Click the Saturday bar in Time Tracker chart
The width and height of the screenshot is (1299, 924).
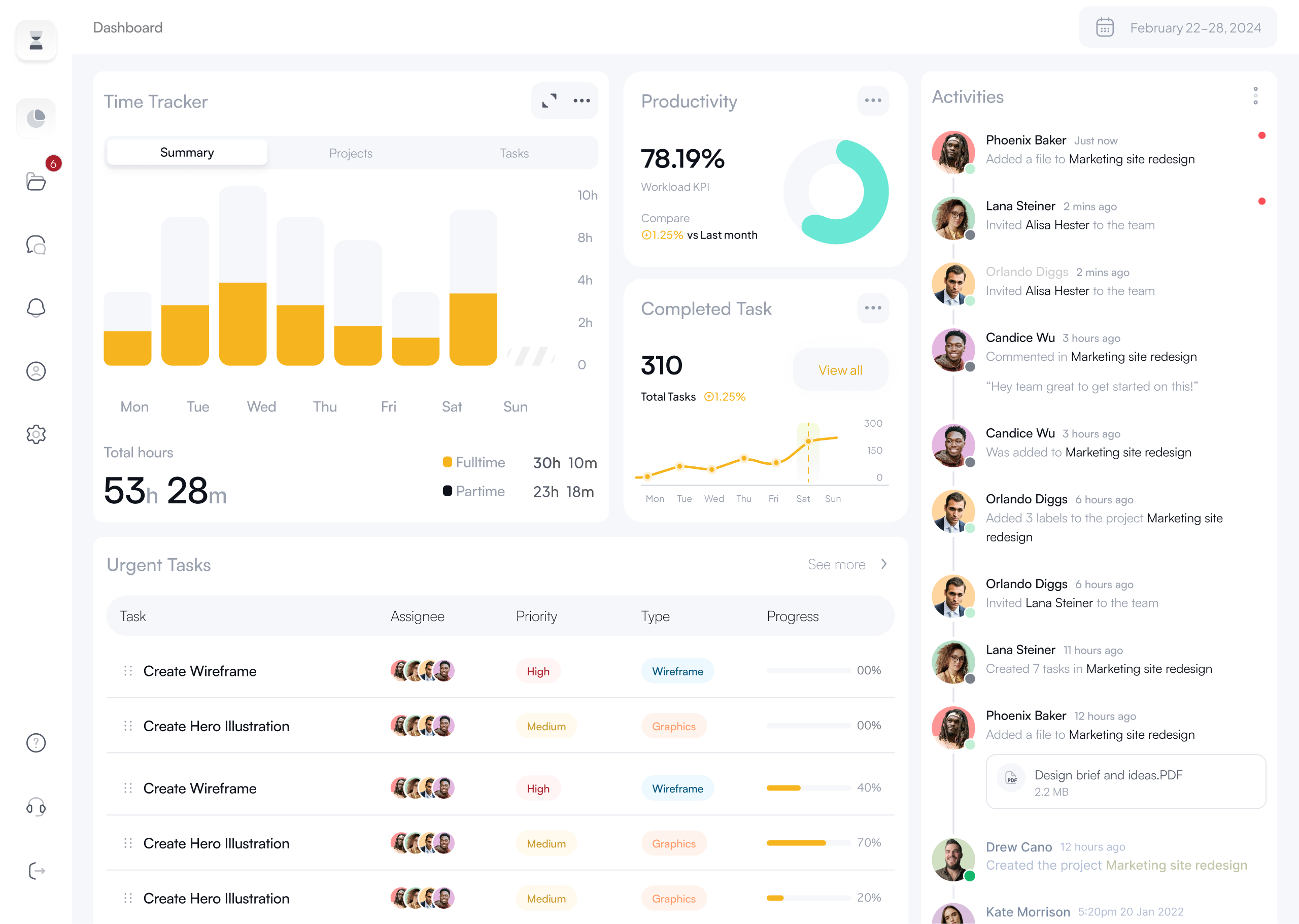point(473,287)
